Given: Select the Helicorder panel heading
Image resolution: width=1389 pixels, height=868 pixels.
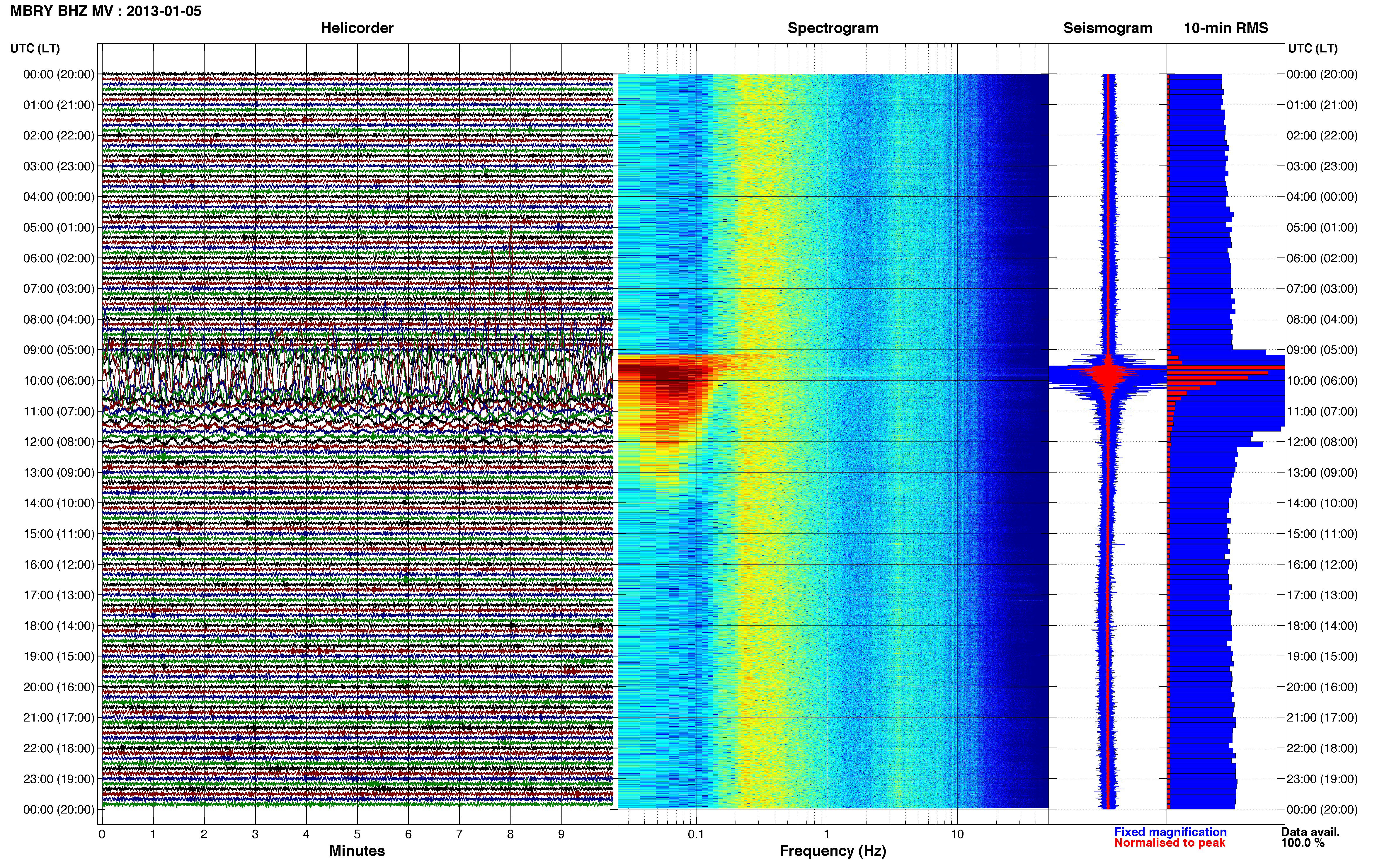Looking at the screenshot, I should click(x=357, y=28).
